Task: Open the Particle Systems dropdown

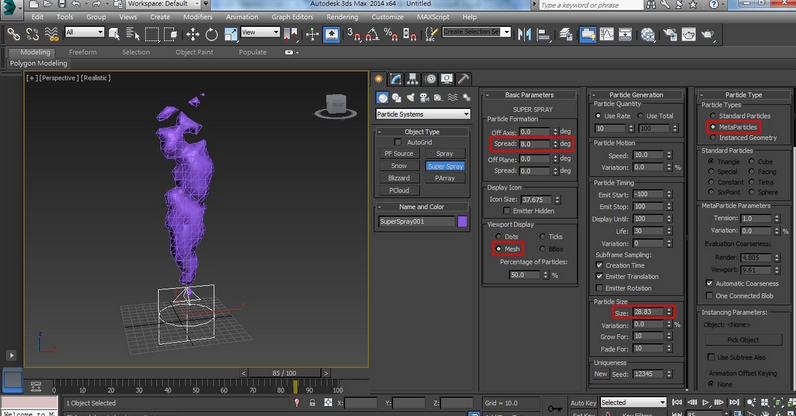Action: (x=422, y=114)
